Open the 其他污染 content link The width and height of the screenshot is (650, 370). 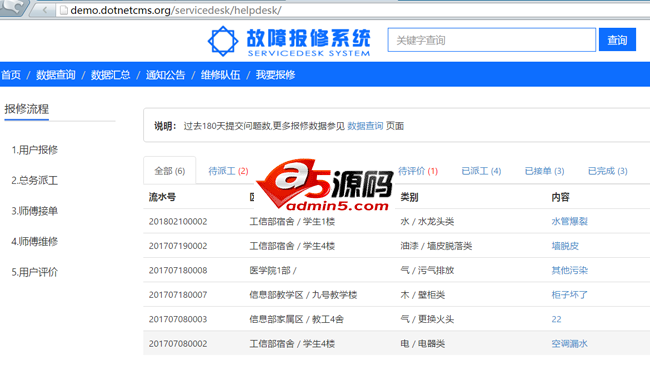point(570,270)
